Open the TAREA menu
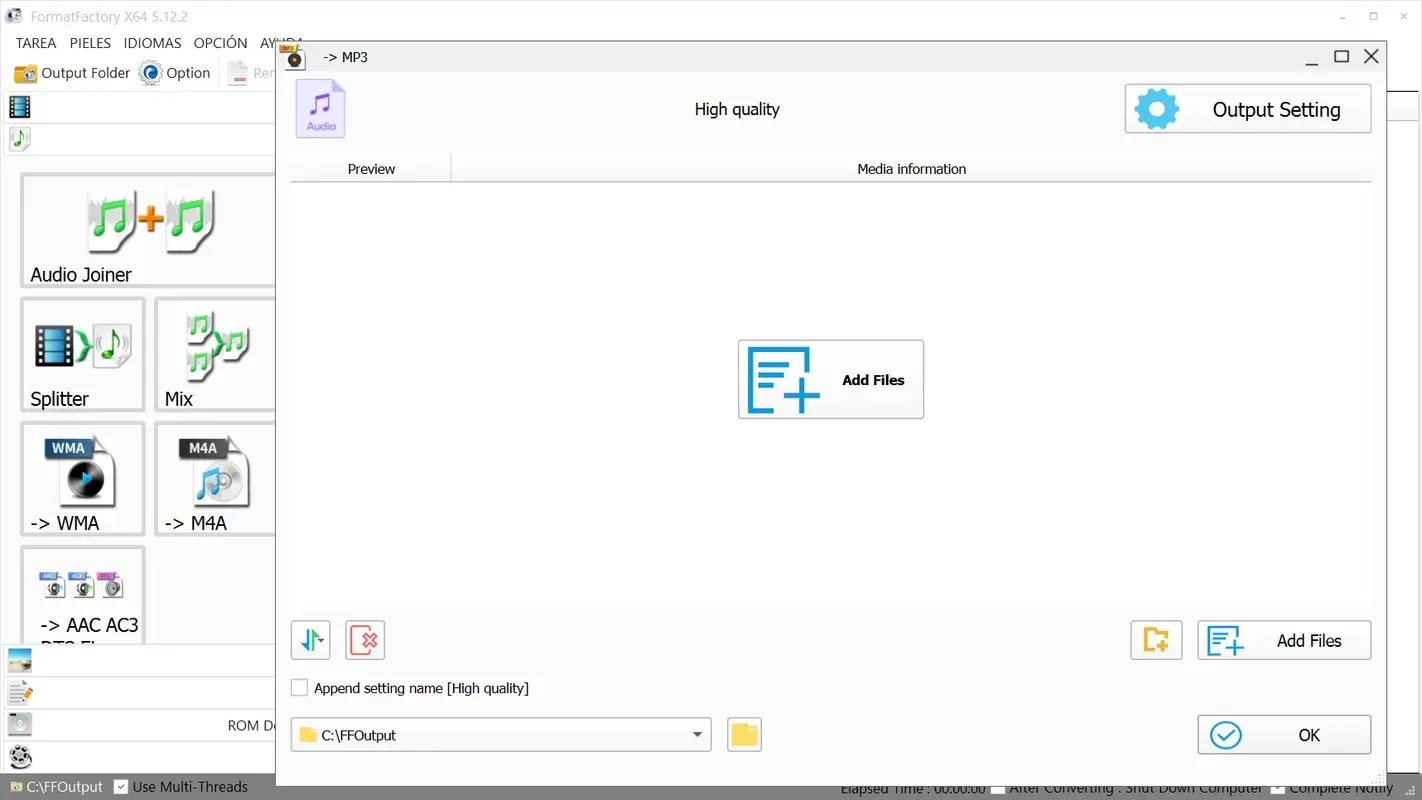The width and height of the screenshot is (1422, 800). [36, 42]
